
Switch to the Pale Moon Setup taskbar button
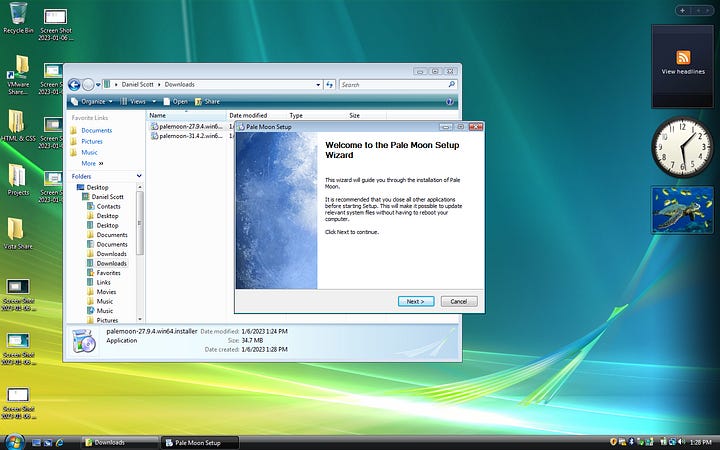coord(201,443)
